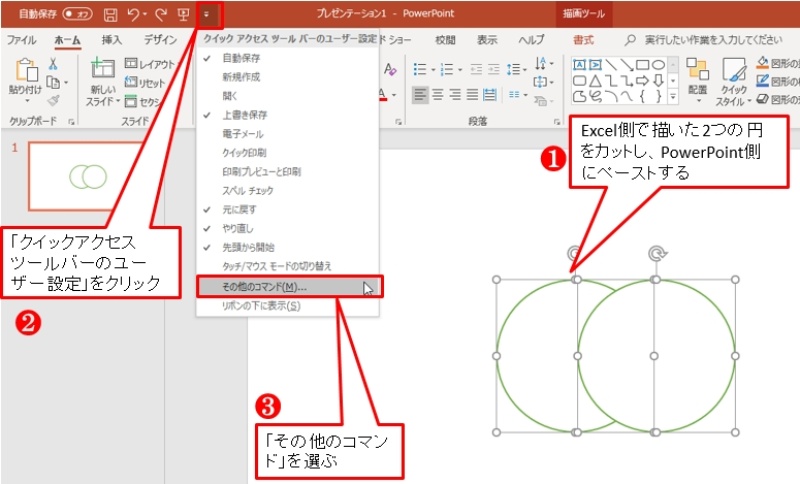
Task: Select the oval shape in the shapes gallery
Action: pyautogui.click(x=657, y=64)
